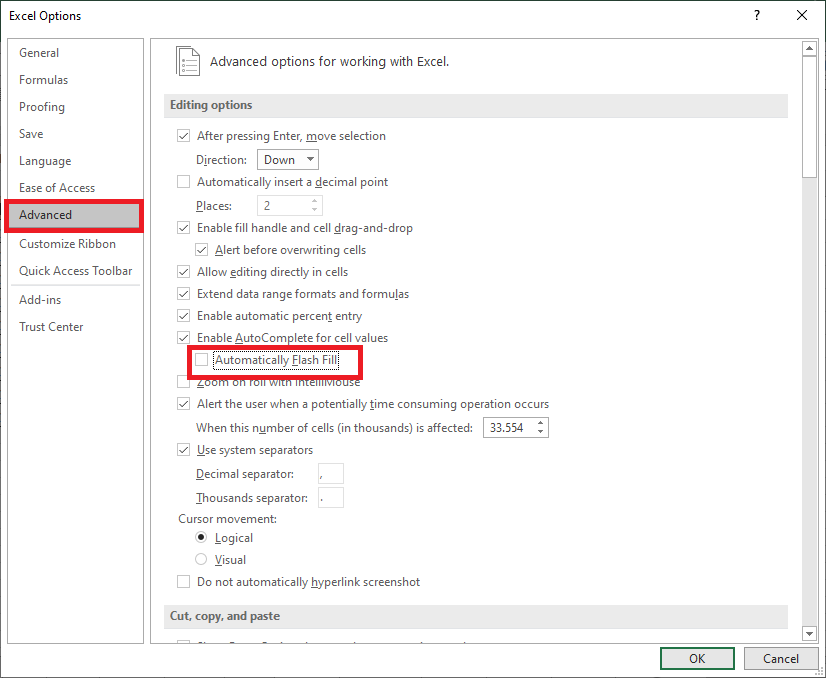This screenshot has height=678, width=826.
Task: Click the Cancel button
Action: coord(781,659)
